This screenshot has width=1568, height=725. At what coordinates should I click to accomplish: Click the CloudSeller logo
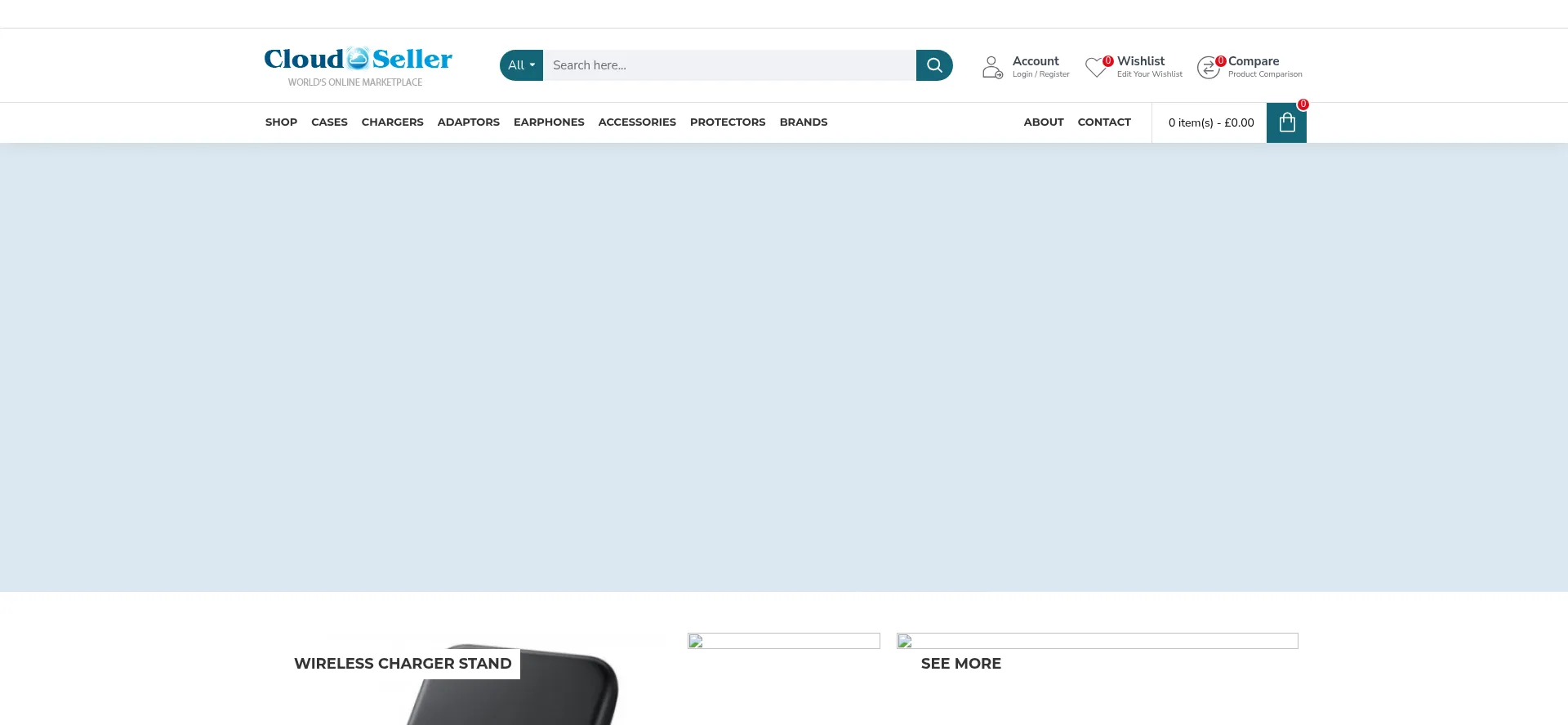[358, 65]
